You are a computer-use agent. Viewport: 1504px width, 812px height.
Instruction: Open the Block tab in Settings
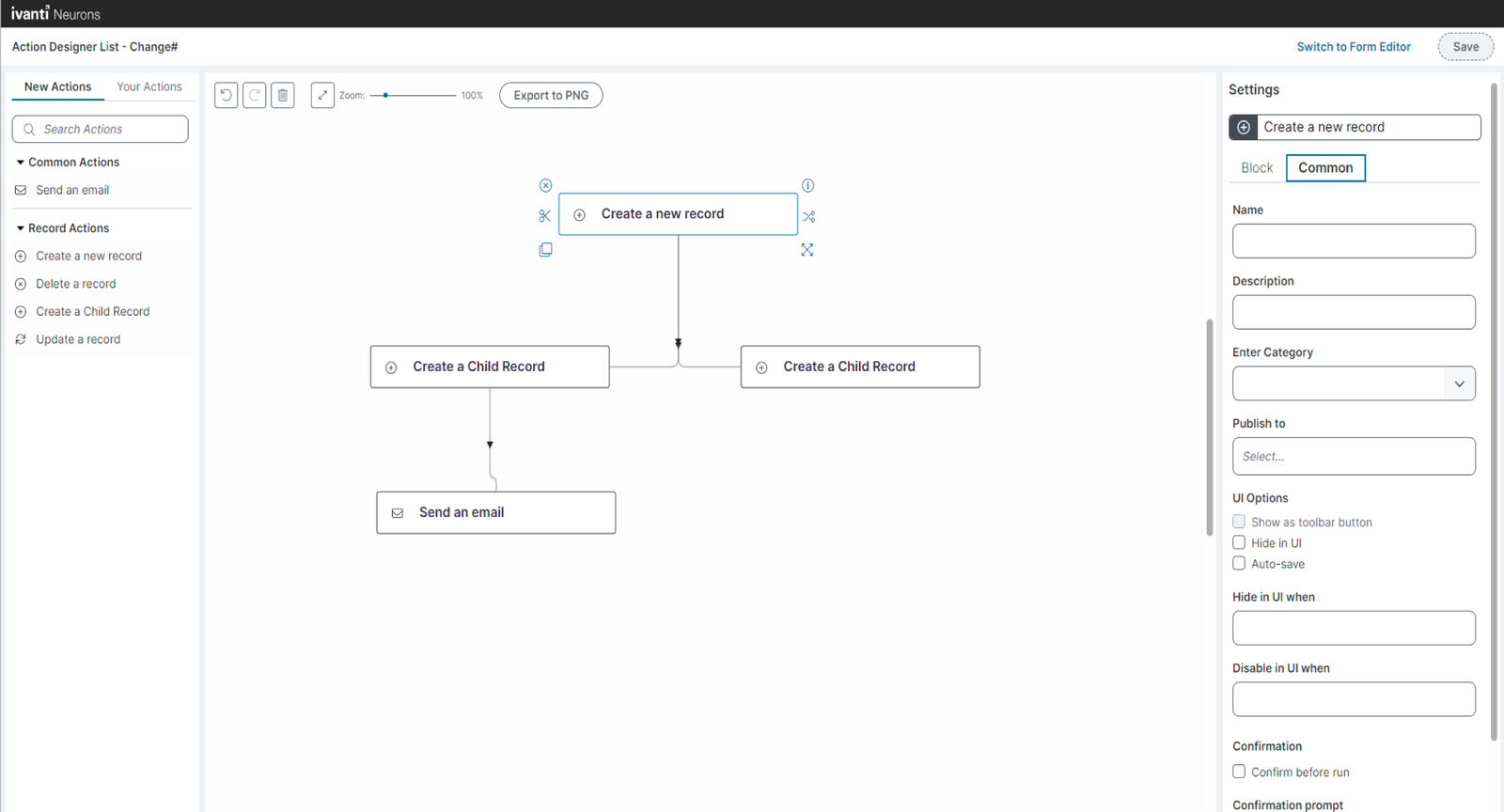point(1256,168)
